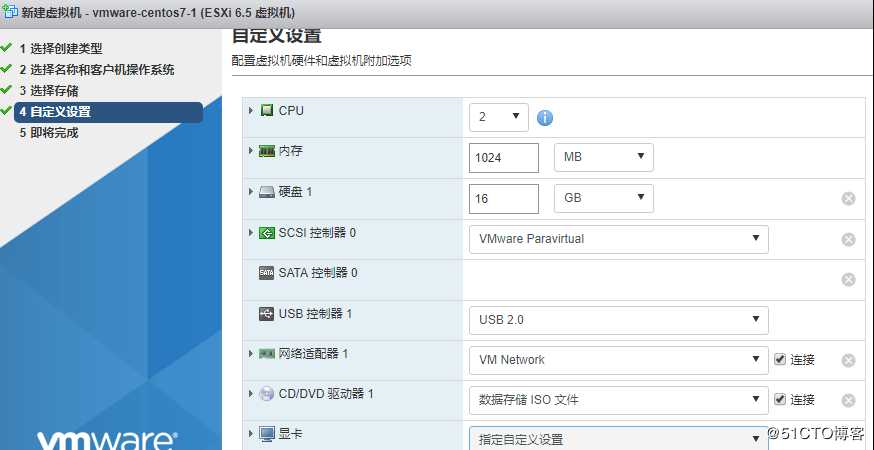Click the SATA 控制器 0 label
The image size is (874, 450).
[x=318, y=273]
